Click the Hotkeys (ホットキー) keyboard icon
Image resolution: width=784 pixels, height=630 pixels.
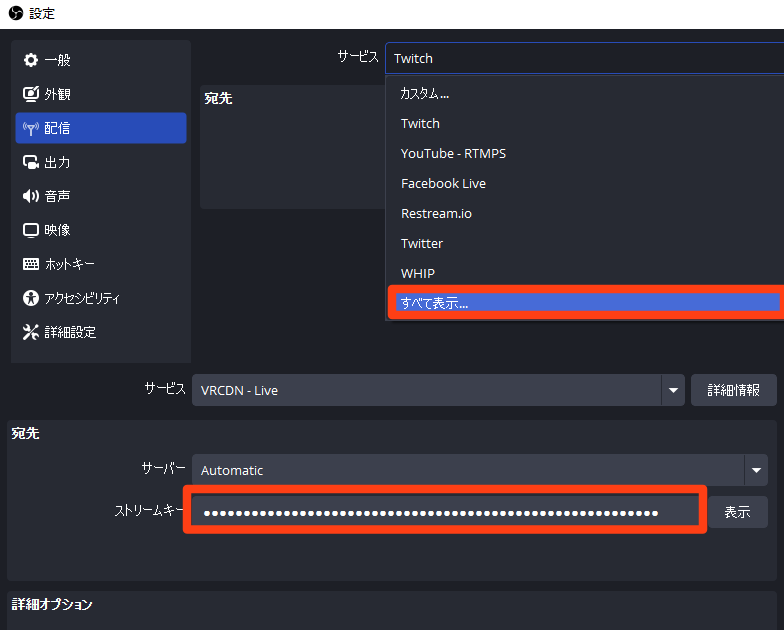[30, 264]
